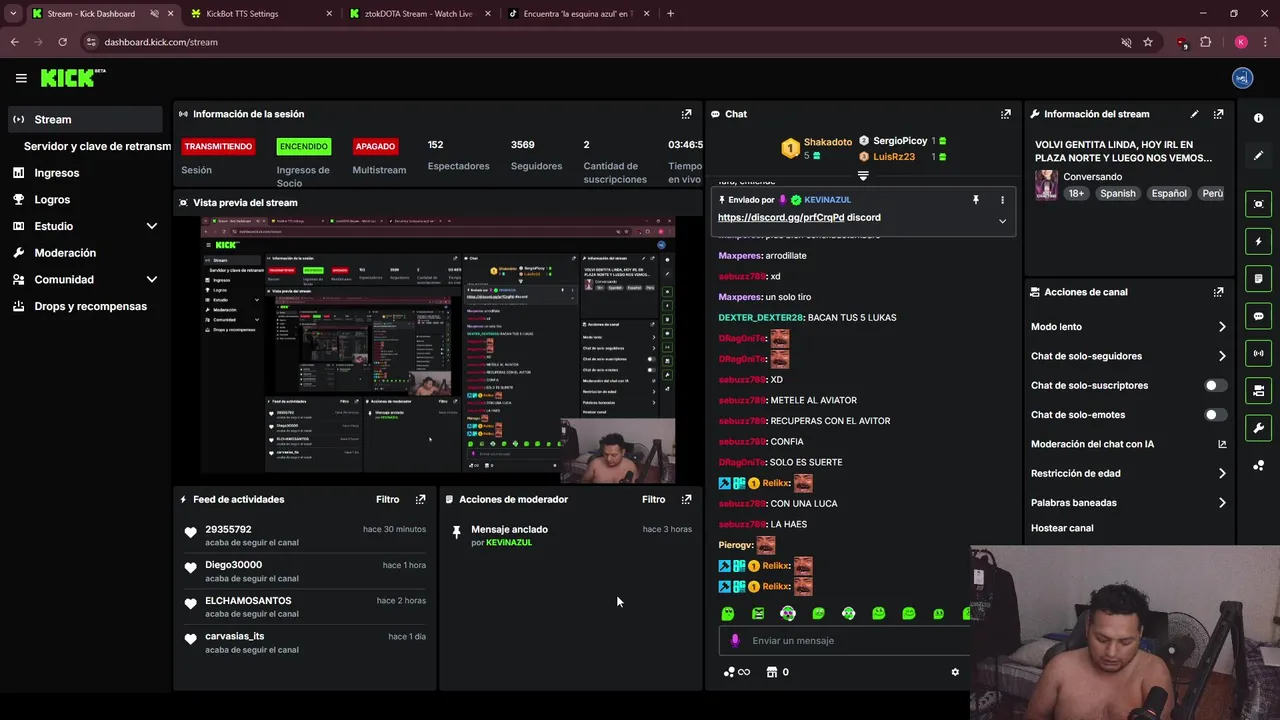This screenshot has width=1280, height=720.
Task: Open Moderación del chat con IA link
Action: coord(1128,444)
